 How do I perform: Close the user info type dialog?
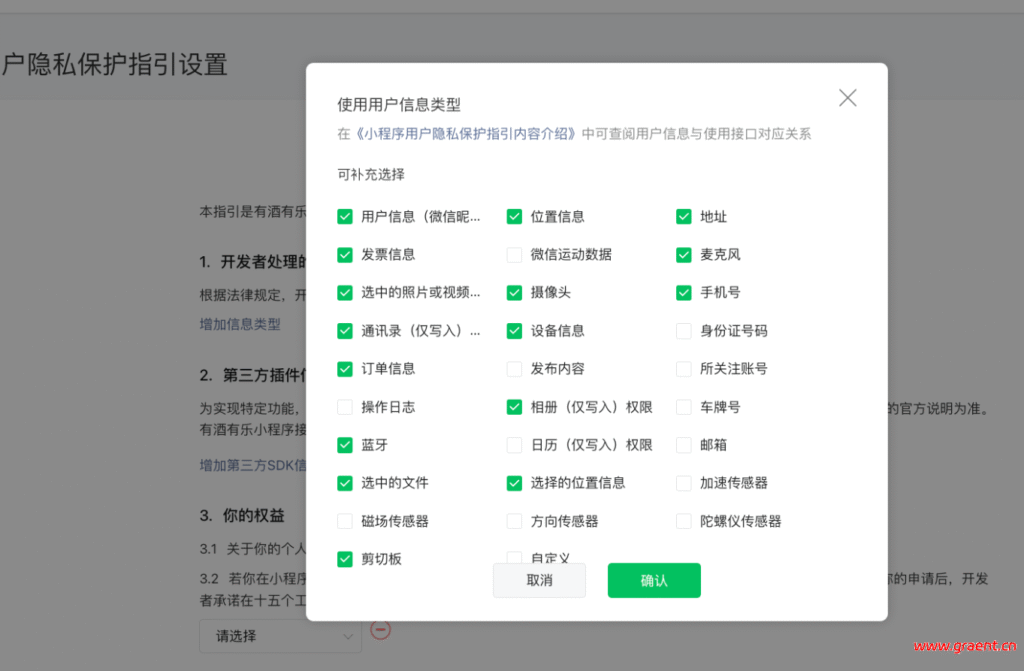coord(847,98)
